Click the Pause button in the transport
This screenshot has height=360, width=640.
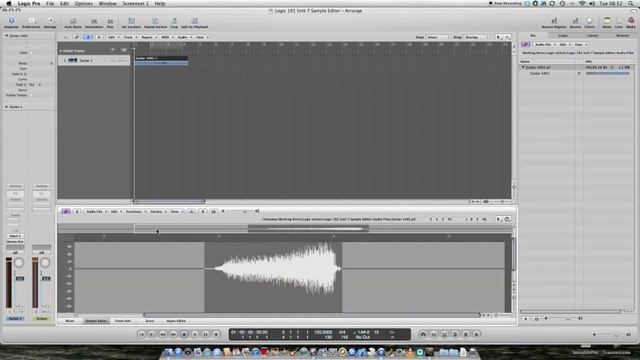coord(206,334)
